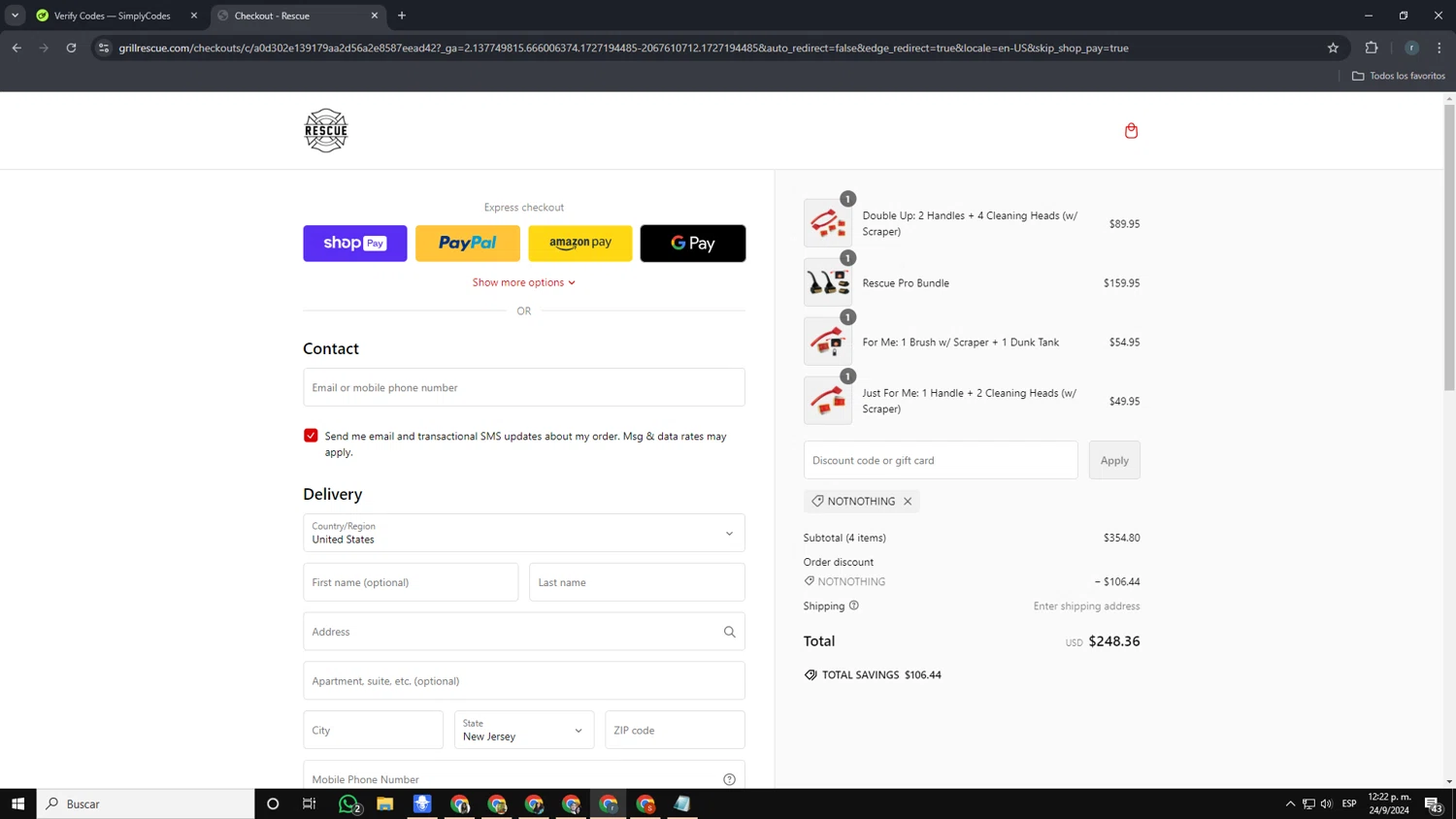Click the help icon in Mobile Phone field
The width and height of the screenshot is (1456, 819).
[730, 779]
